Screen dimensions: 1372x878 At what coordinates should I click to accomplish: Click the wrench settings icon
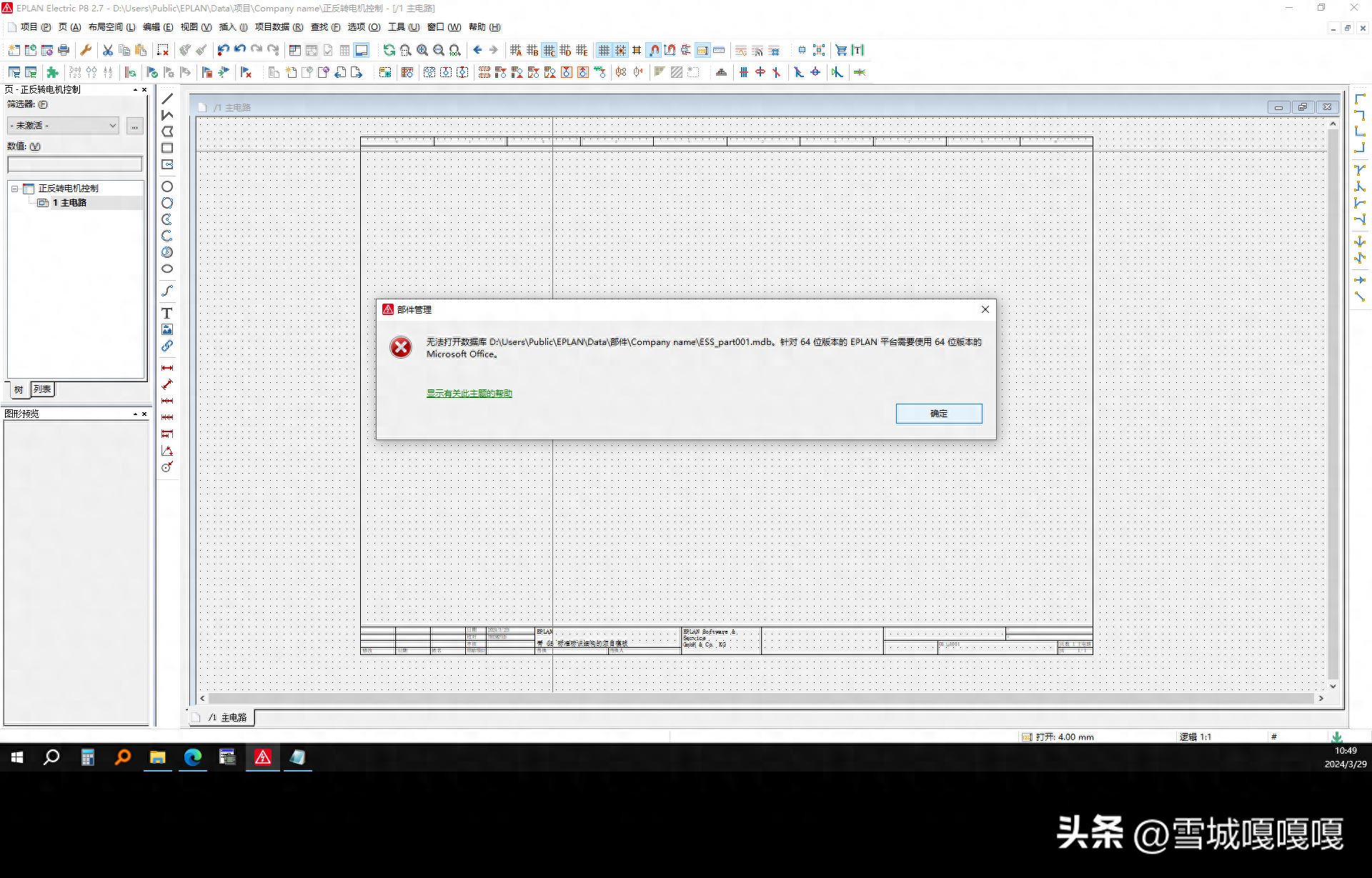86,50
